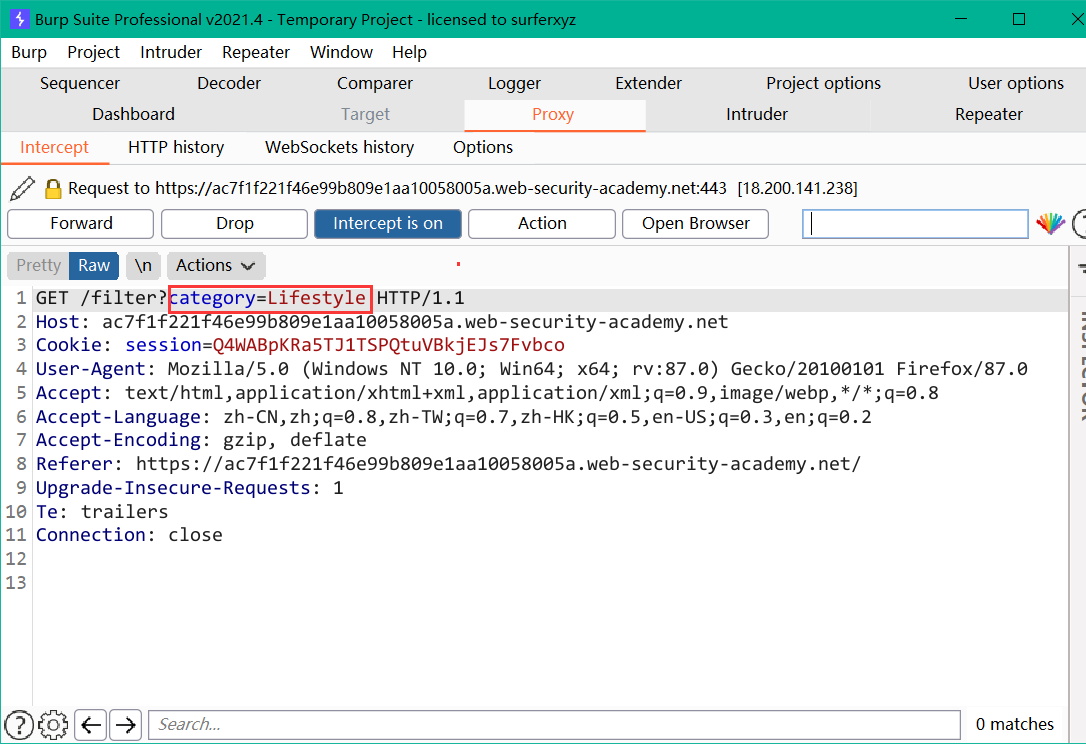
Task: Click the colorful Burp highlight icon
Action: click(x=1050, y=223)
